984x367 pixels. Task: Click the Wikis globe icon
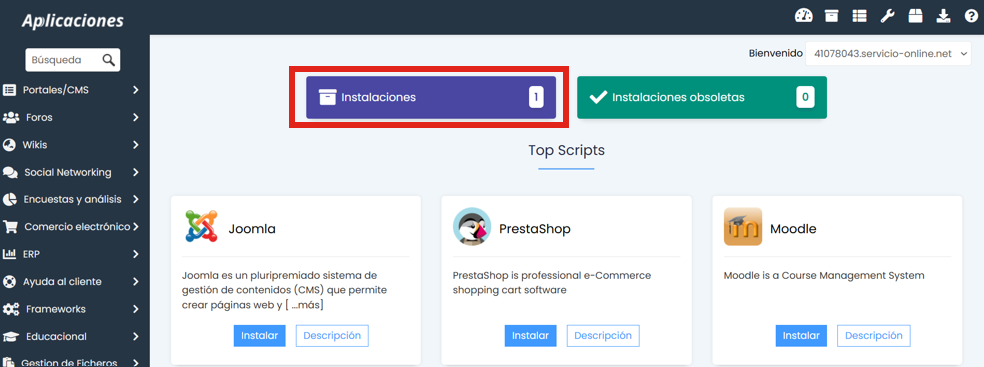[x=9, y=145]
